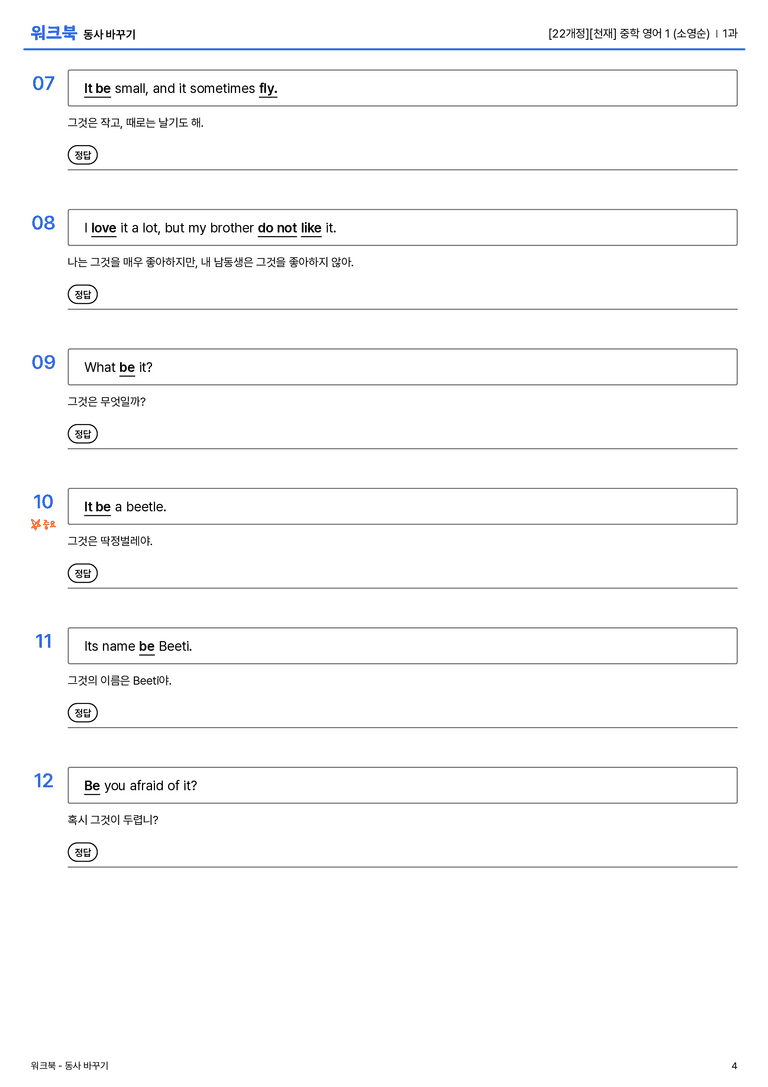Click underlined 'do not' in question 08
768x1087 pixels.
[277, 228]
